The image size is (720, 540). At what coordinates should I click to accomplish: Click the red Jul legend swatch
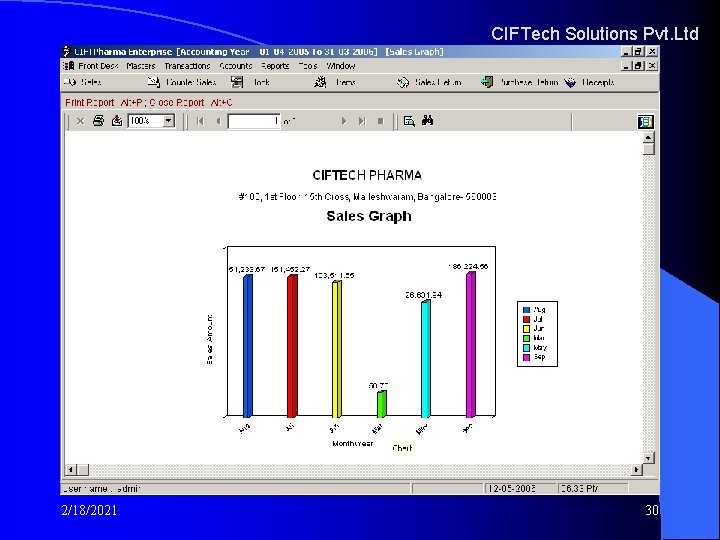click(x=527, y=319)
